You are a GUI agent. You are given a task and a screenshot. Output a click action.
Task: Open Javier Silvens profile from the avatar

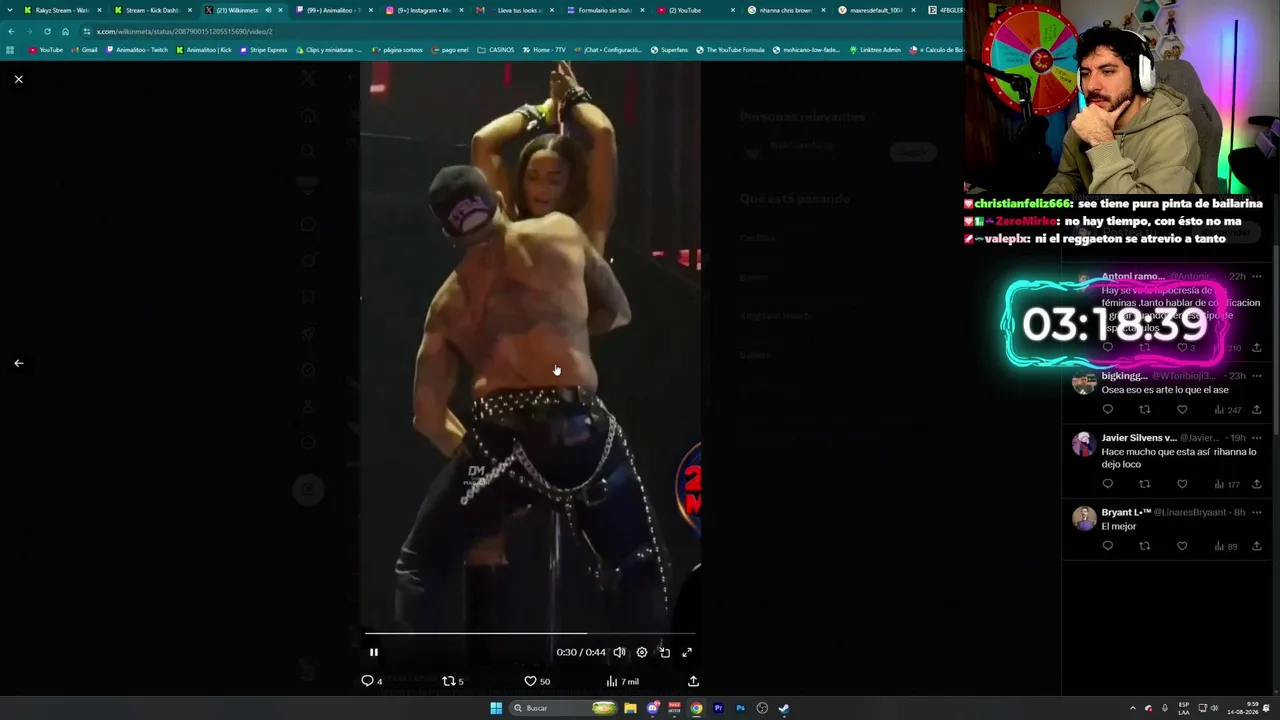(1084, 444)
